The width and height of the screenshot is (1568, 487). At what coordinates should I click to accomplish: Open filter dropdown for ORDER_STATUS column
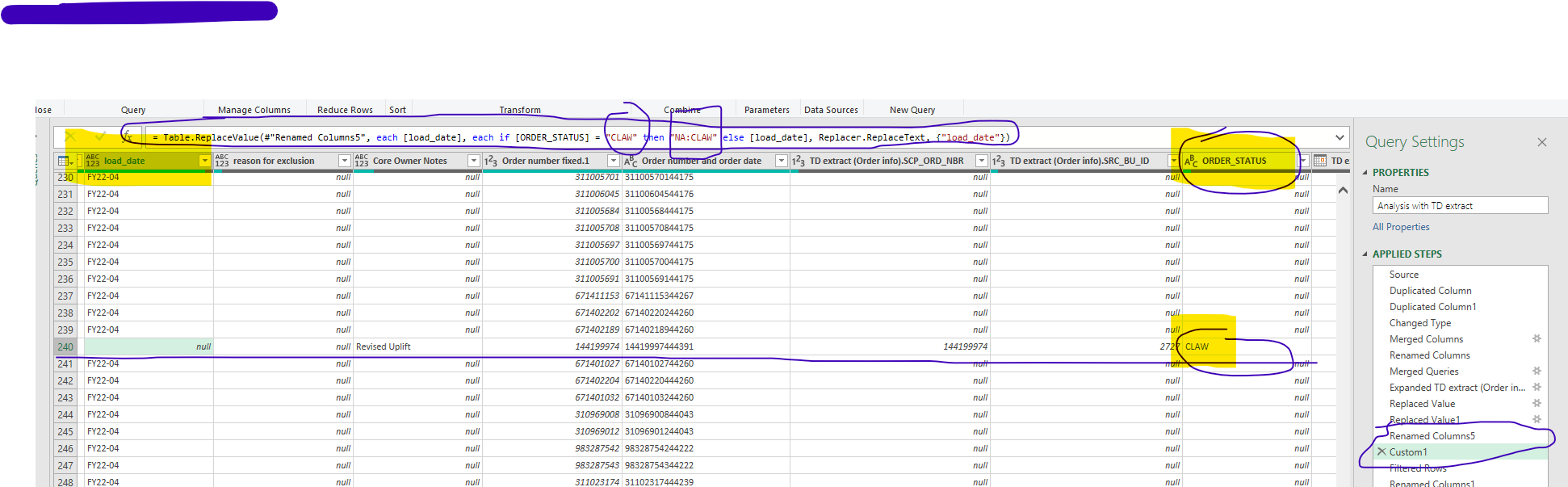point(1303,161)
